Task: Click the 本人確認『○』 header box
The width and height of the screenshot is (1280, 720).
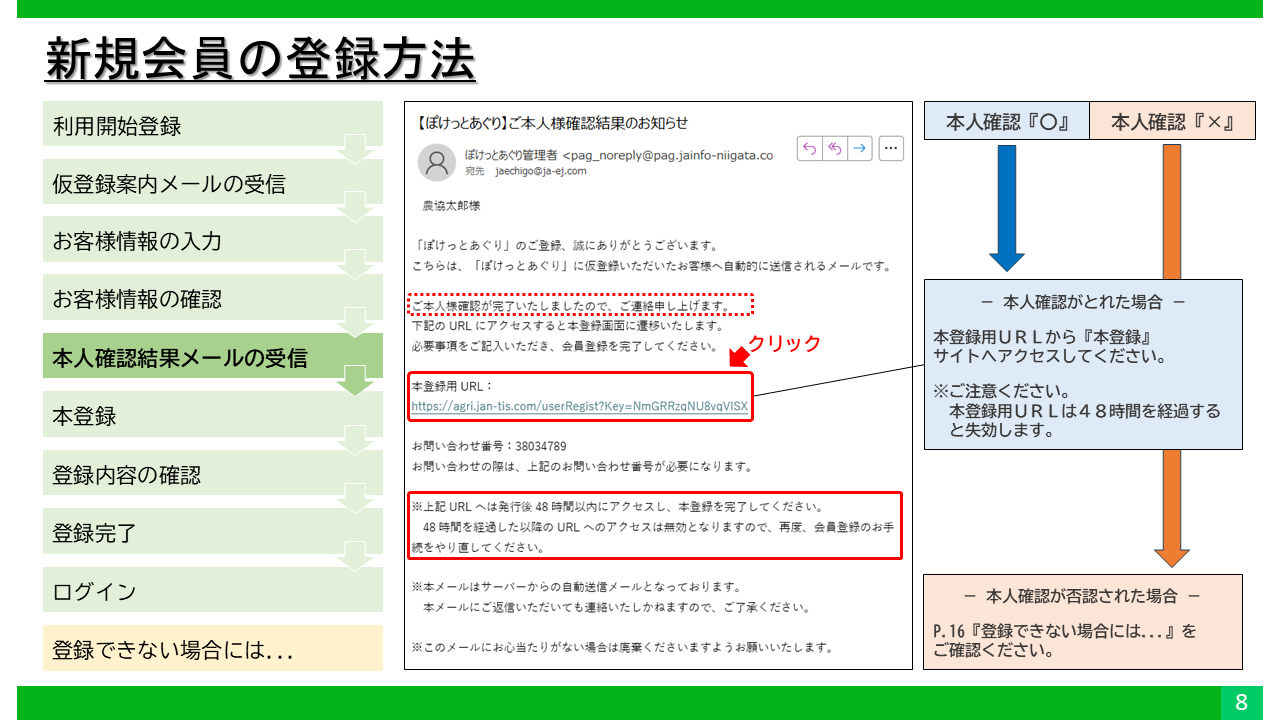Action: (x=1005, y=122)
